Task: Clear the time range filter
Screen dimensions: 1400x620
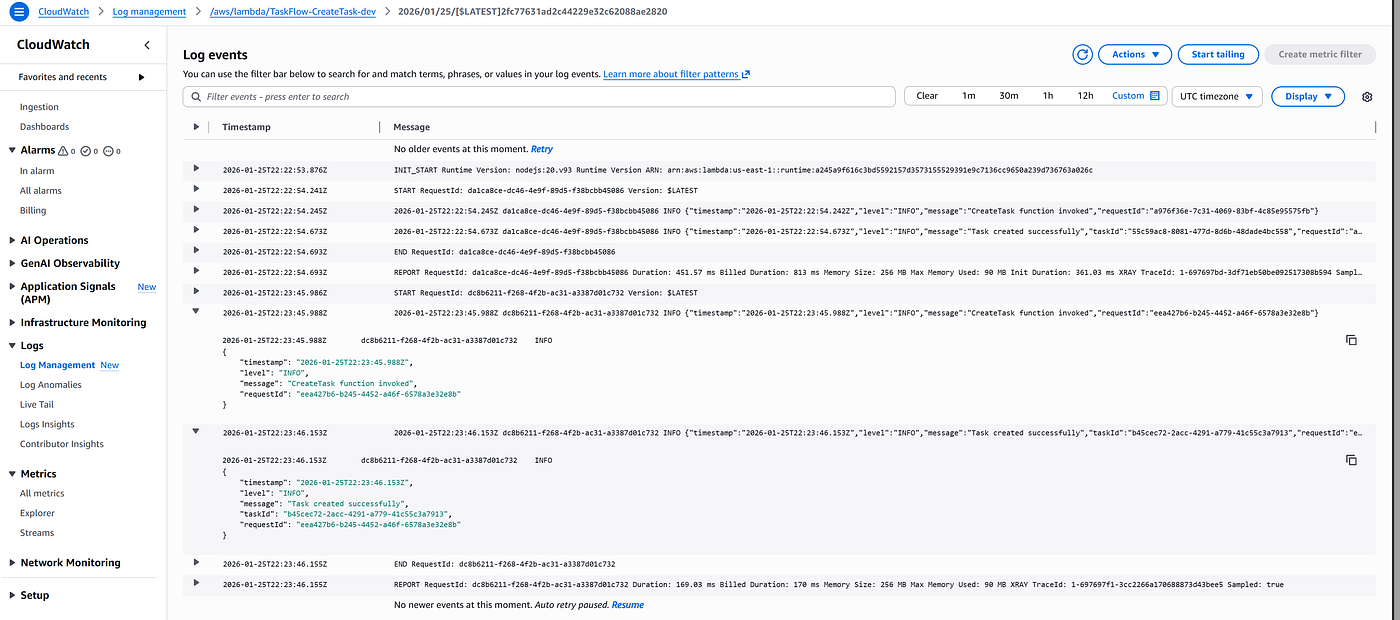Action: (927, 96)
